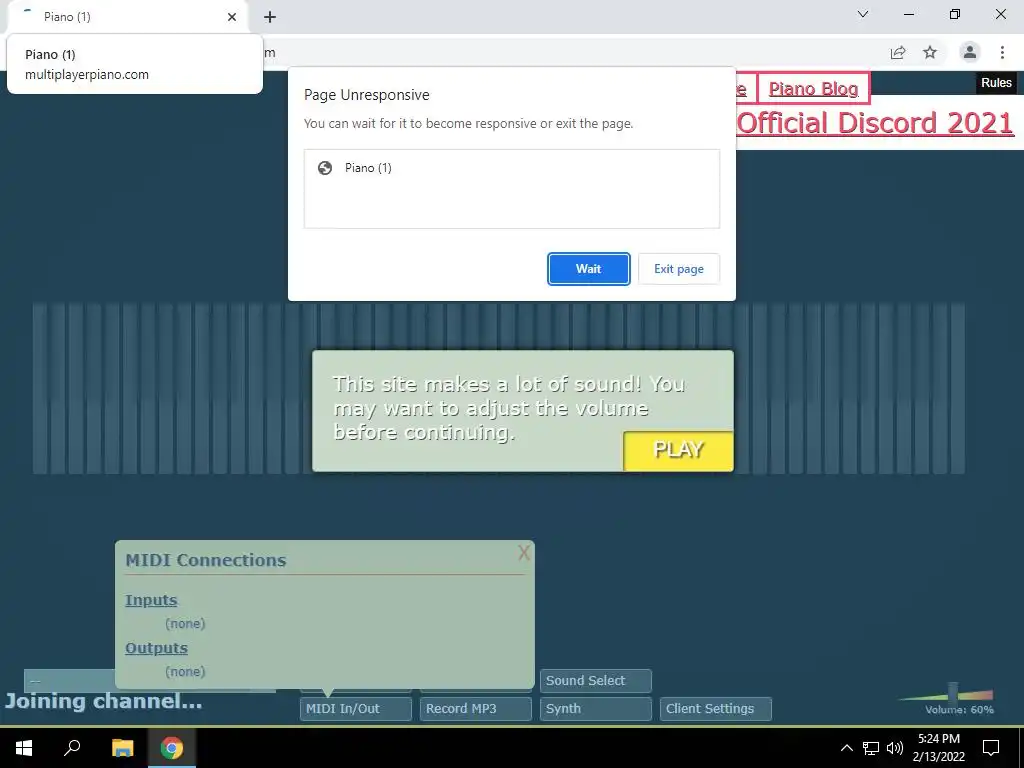Open the Chrome profile avatar icon

(x=970, y=52)
